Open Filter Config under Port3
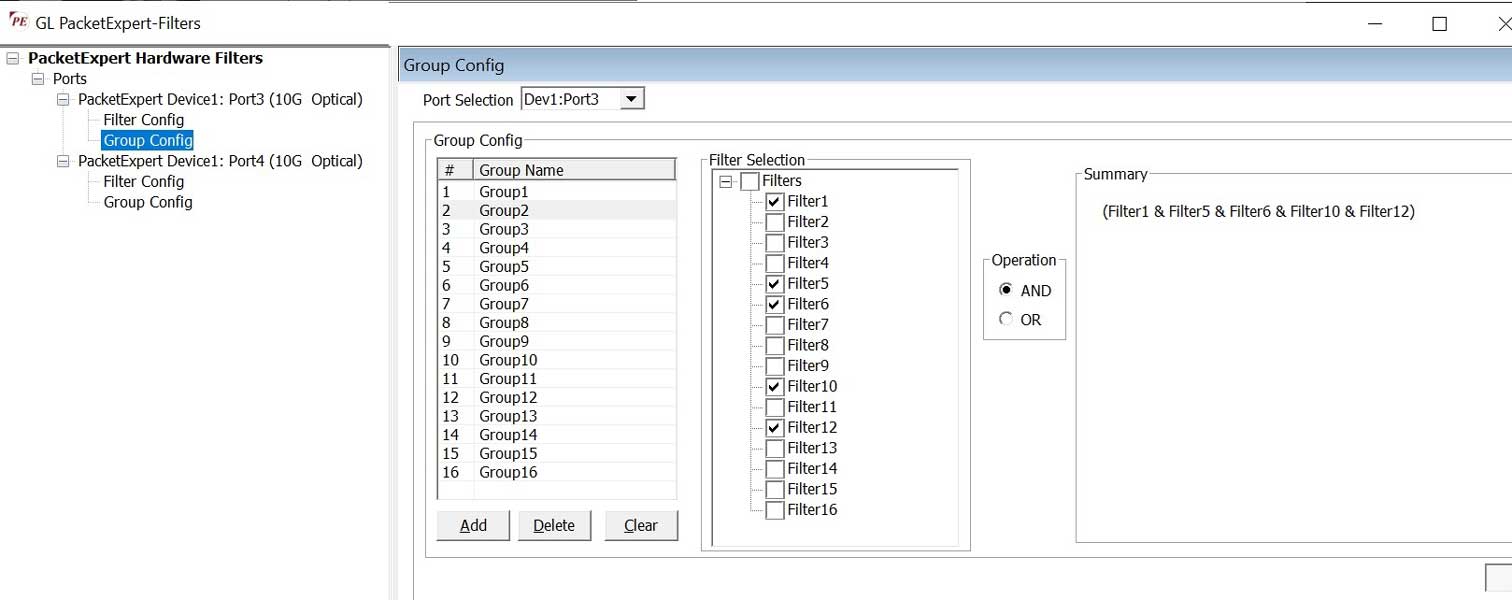The image size is (1512, 600). point(144,120)
